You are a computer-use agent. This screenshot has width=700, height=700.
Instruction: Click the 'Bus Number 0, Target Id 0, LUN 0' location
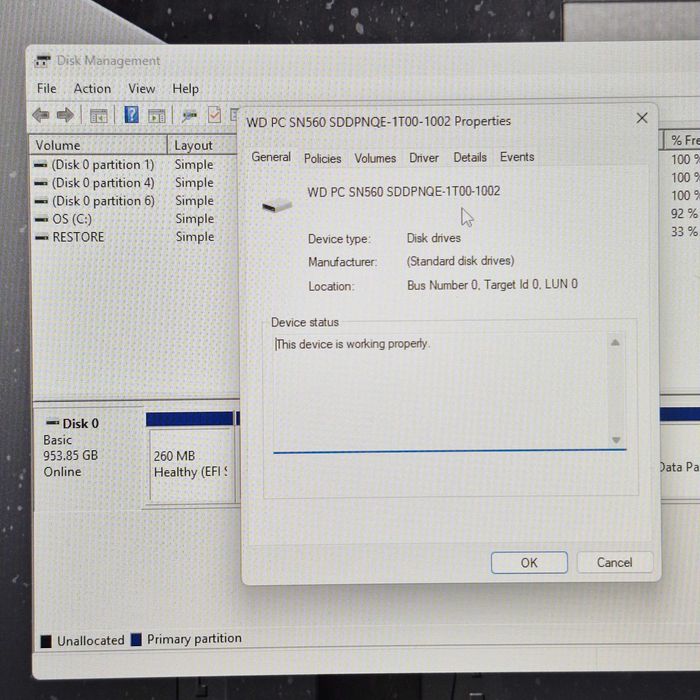pyautogui.click(x=492, y=284)
